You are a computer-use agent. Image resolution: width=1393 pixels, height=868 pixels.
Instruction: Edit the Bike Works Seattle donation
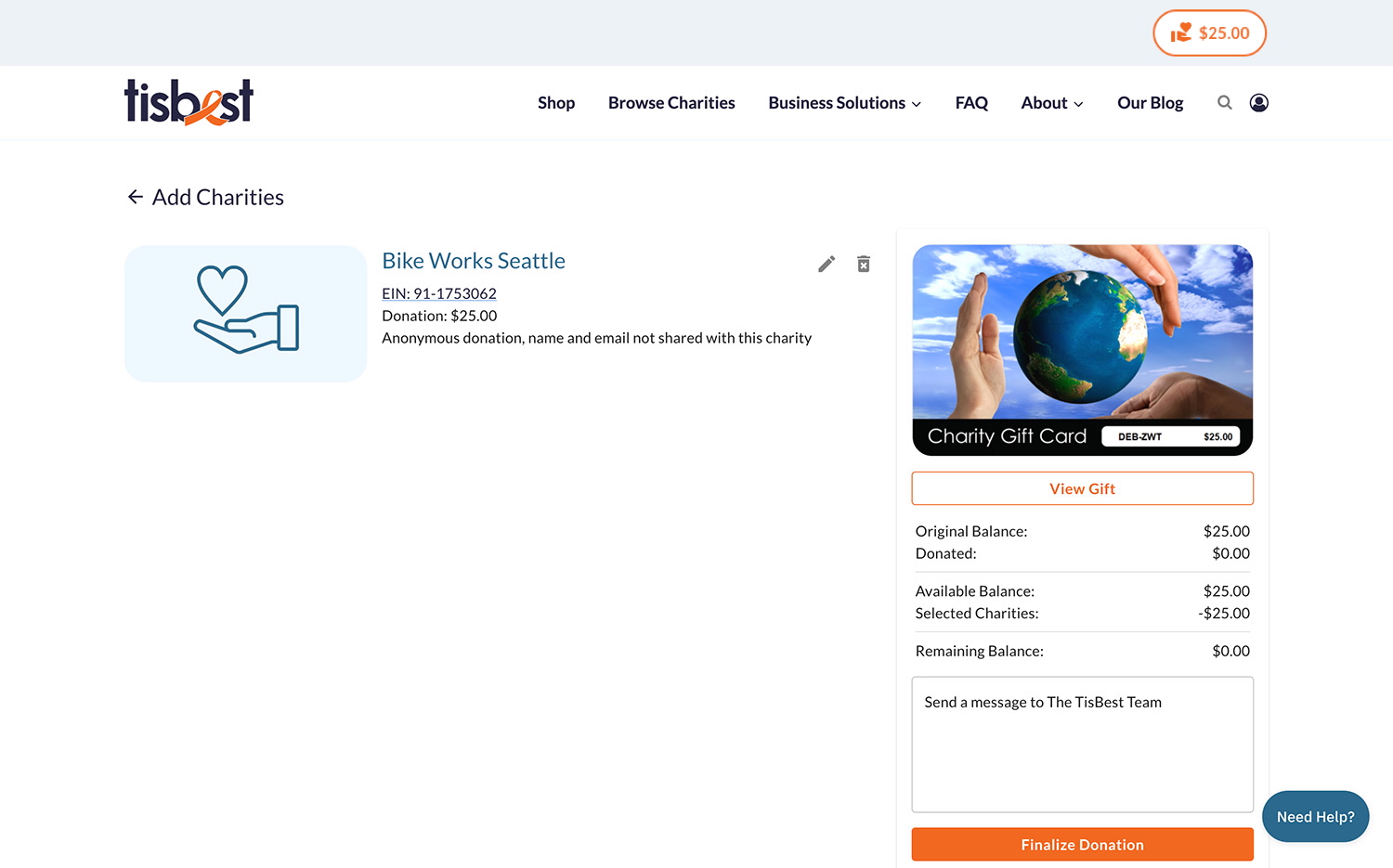click(x=827, y=265)
